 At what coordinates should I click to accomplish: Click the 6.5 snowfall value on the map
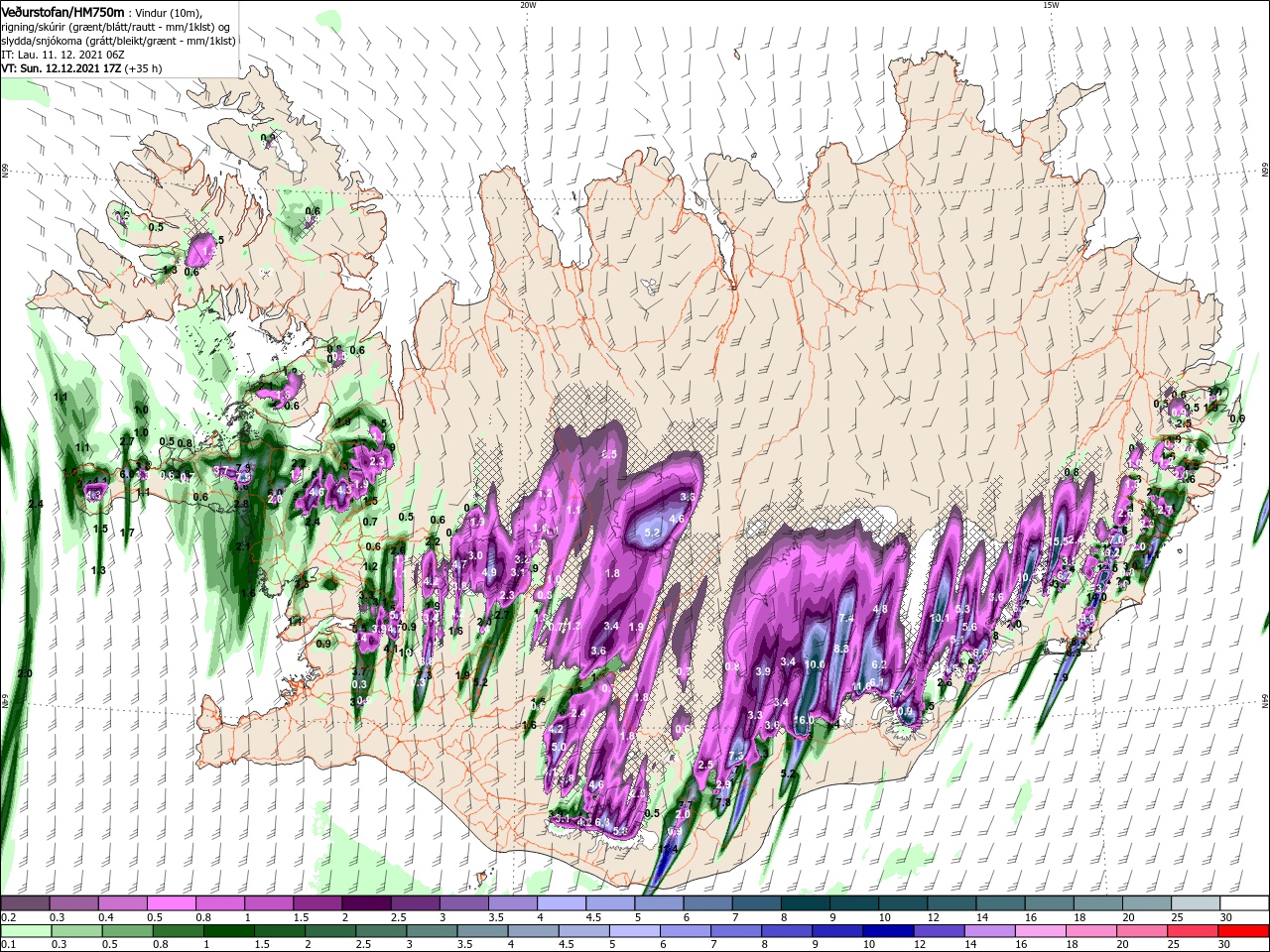[609, 454]
